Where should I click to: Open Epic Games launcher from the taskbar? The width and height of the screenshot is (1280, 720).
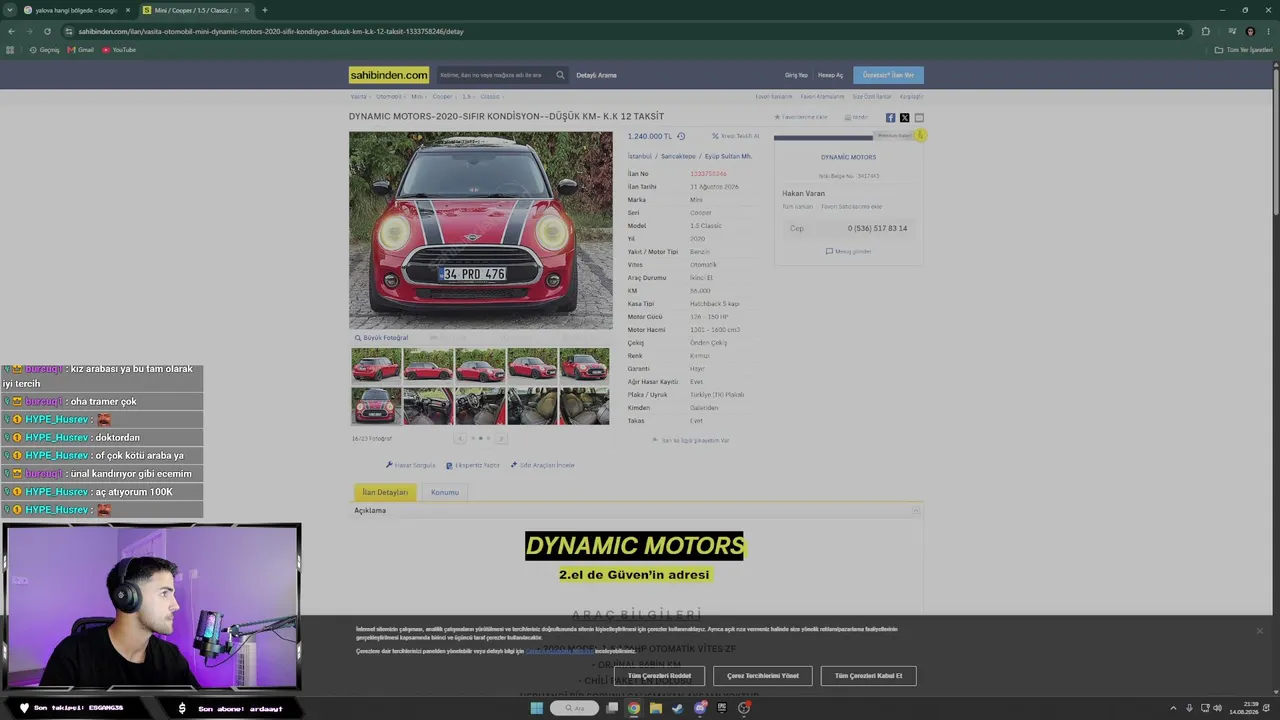pos(722,708)
